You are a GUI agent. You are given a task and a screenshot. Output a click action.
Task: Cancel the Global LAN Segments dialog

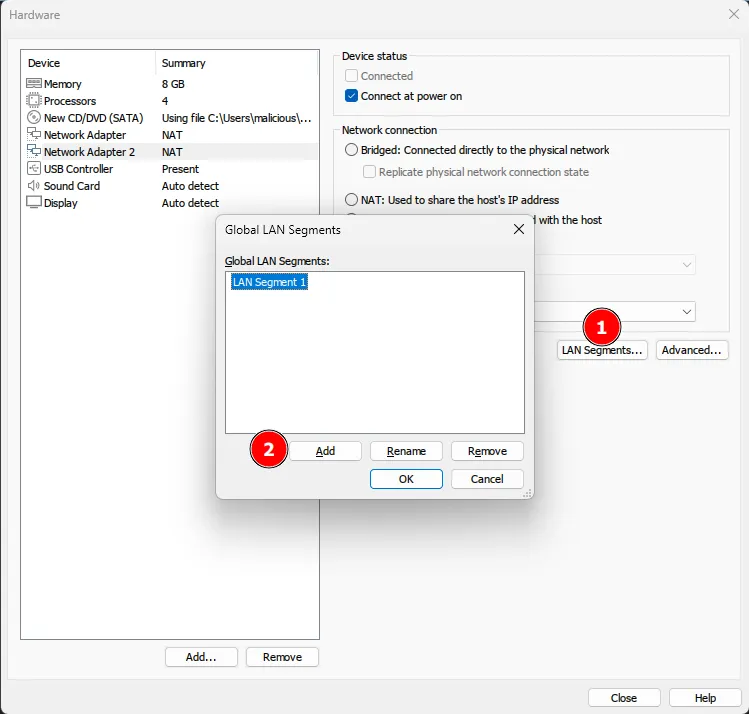[487, 479]
